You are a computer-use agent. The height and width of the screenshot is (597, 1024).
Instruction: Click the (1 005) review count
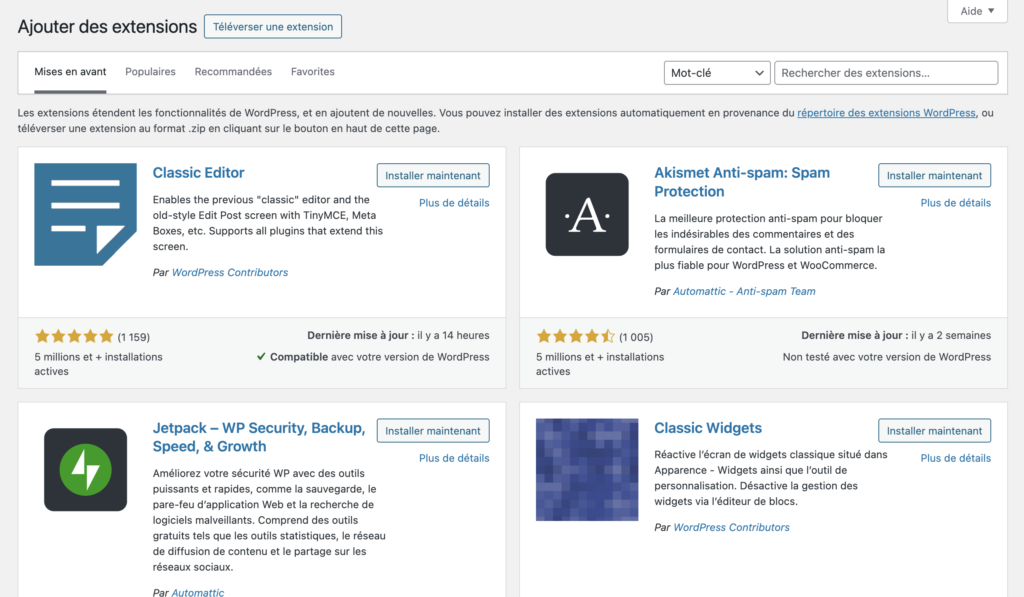[636, 337]
